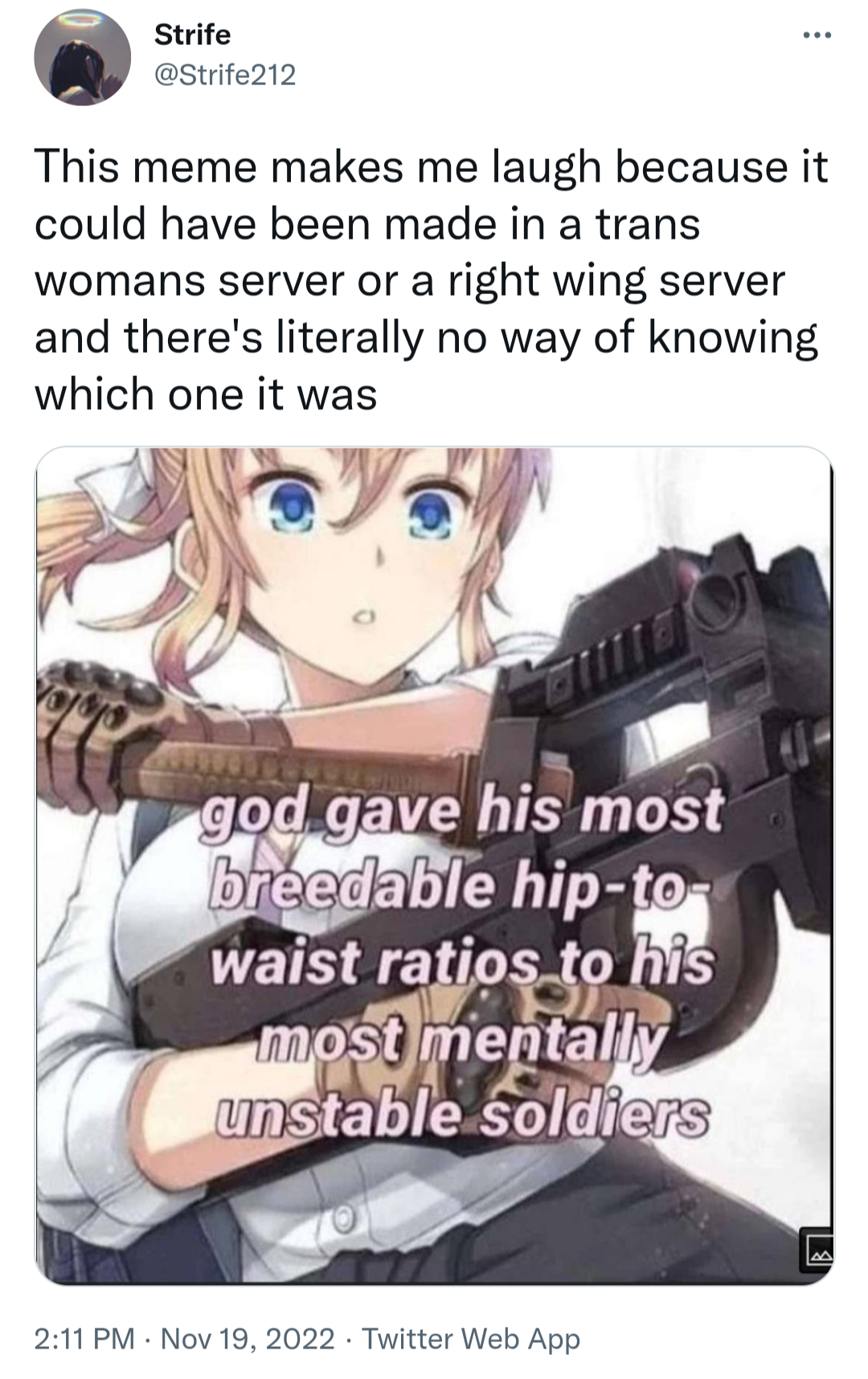Click the words 'trans' in tweet text
This screenshot has width=868, height=1379.
(x=648, y=223)
